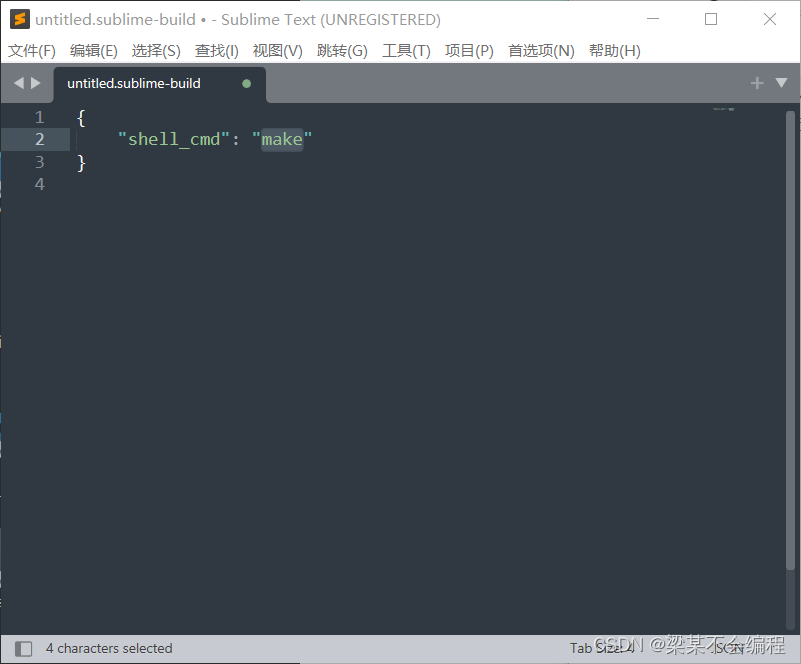
Task: Open the 编辑(E) menu
Action: pos(93,51)
